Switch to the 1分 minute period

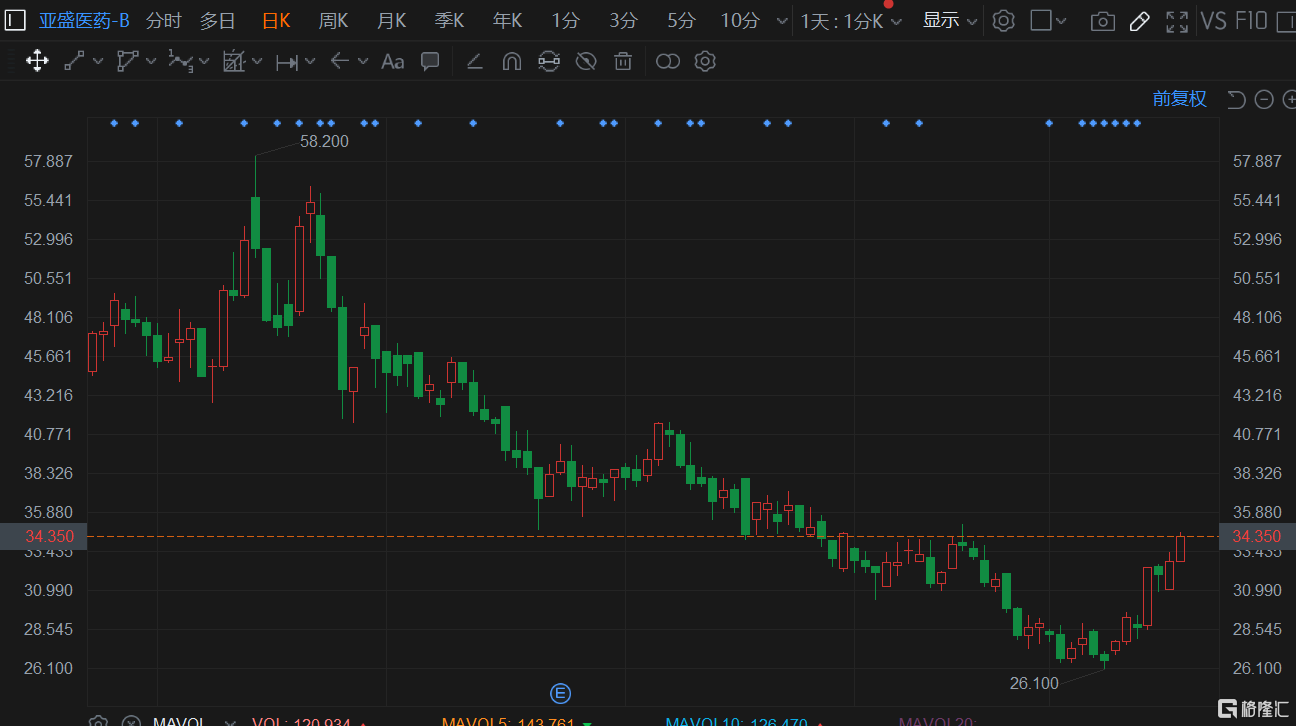click(x=565, y=20)
